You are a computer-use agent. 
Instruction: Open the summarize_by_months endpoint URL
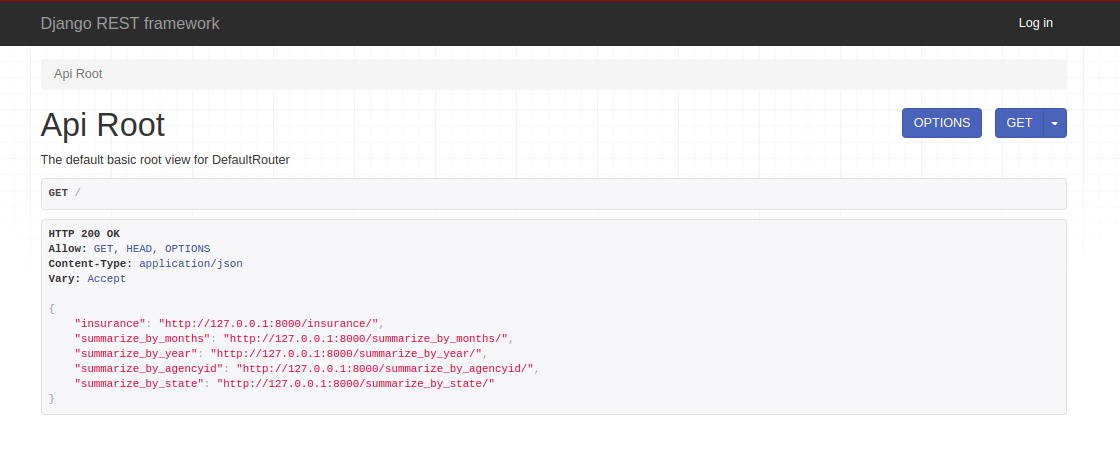tap(366, 338)
